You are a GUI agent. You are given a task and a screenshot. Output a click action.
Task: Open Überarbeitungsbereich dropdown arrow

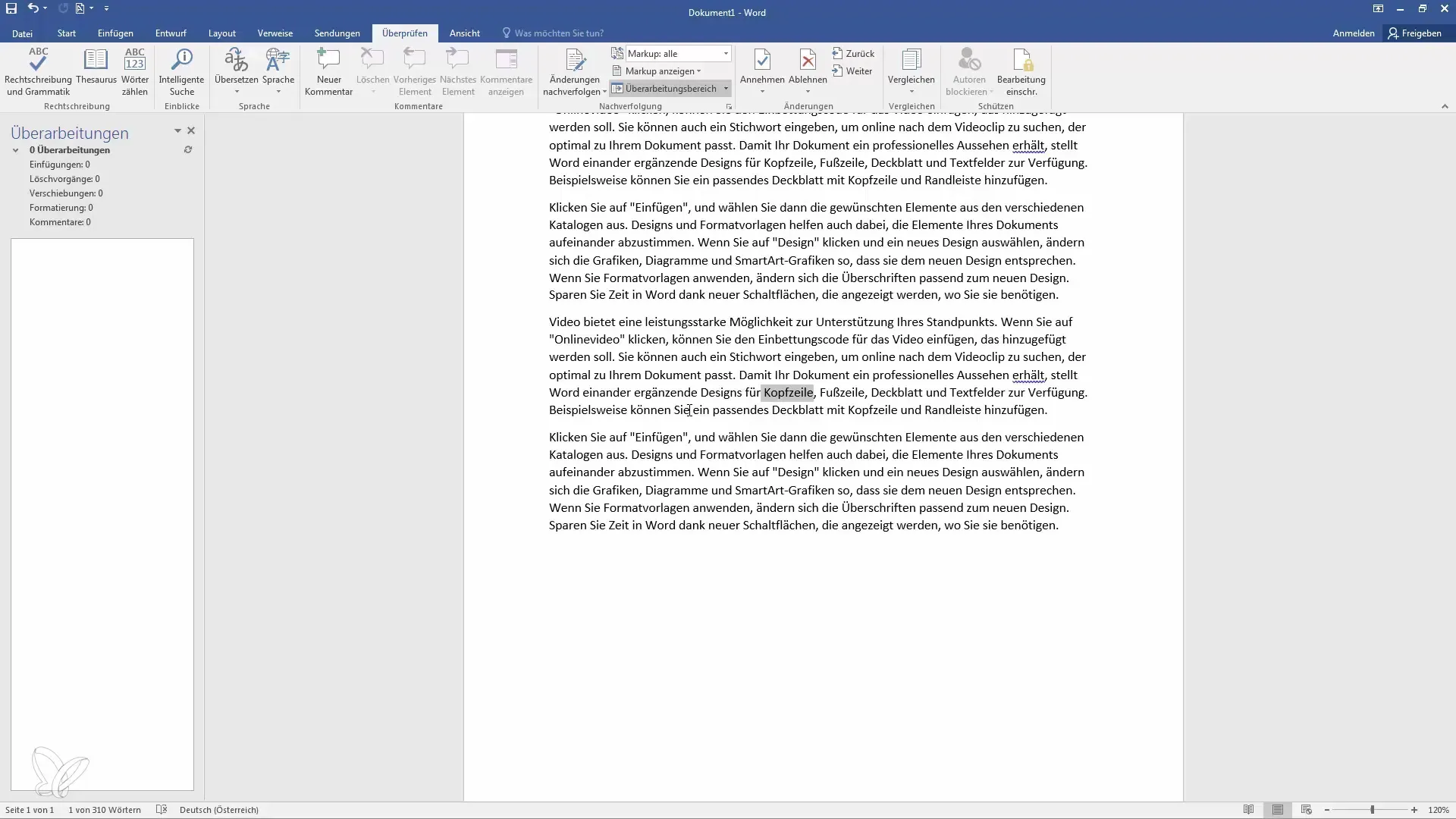tap(726, 89)
